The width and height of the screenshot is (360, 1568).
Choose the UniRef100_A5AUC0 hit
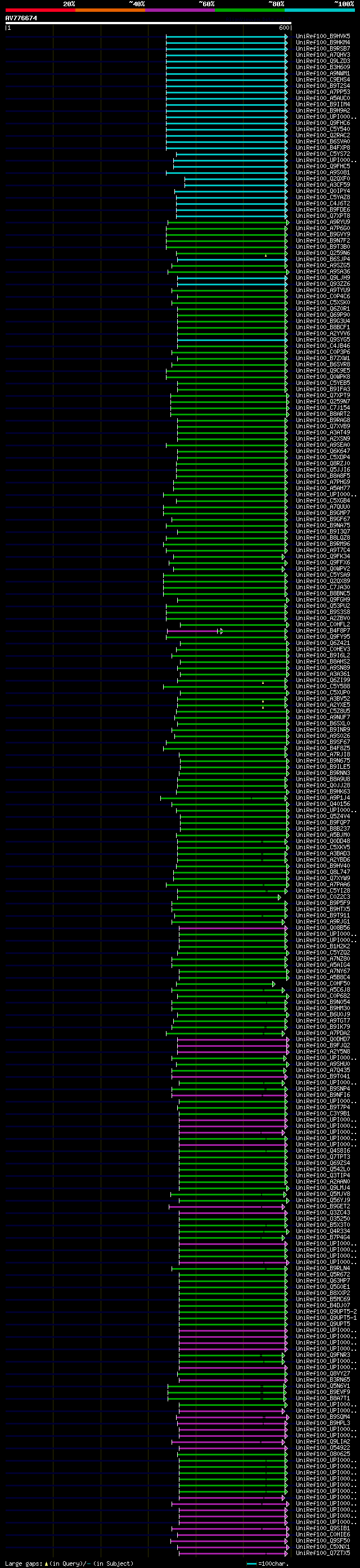pos(323,98)
